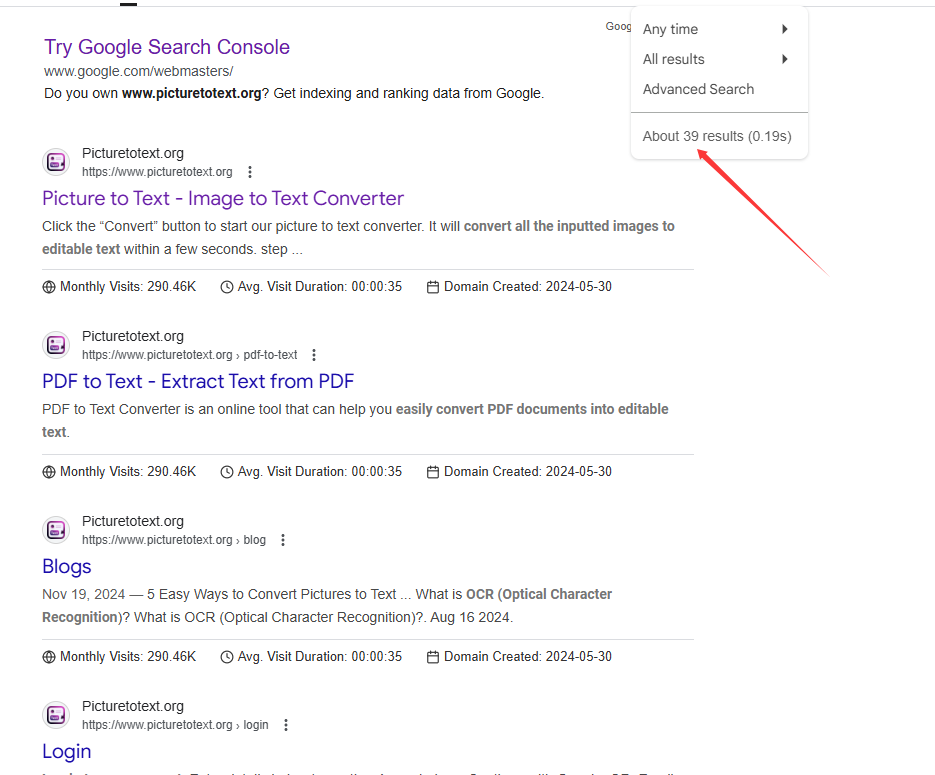Click https://www.picturetotext.org URL of first result

click(x=157, y=172)
